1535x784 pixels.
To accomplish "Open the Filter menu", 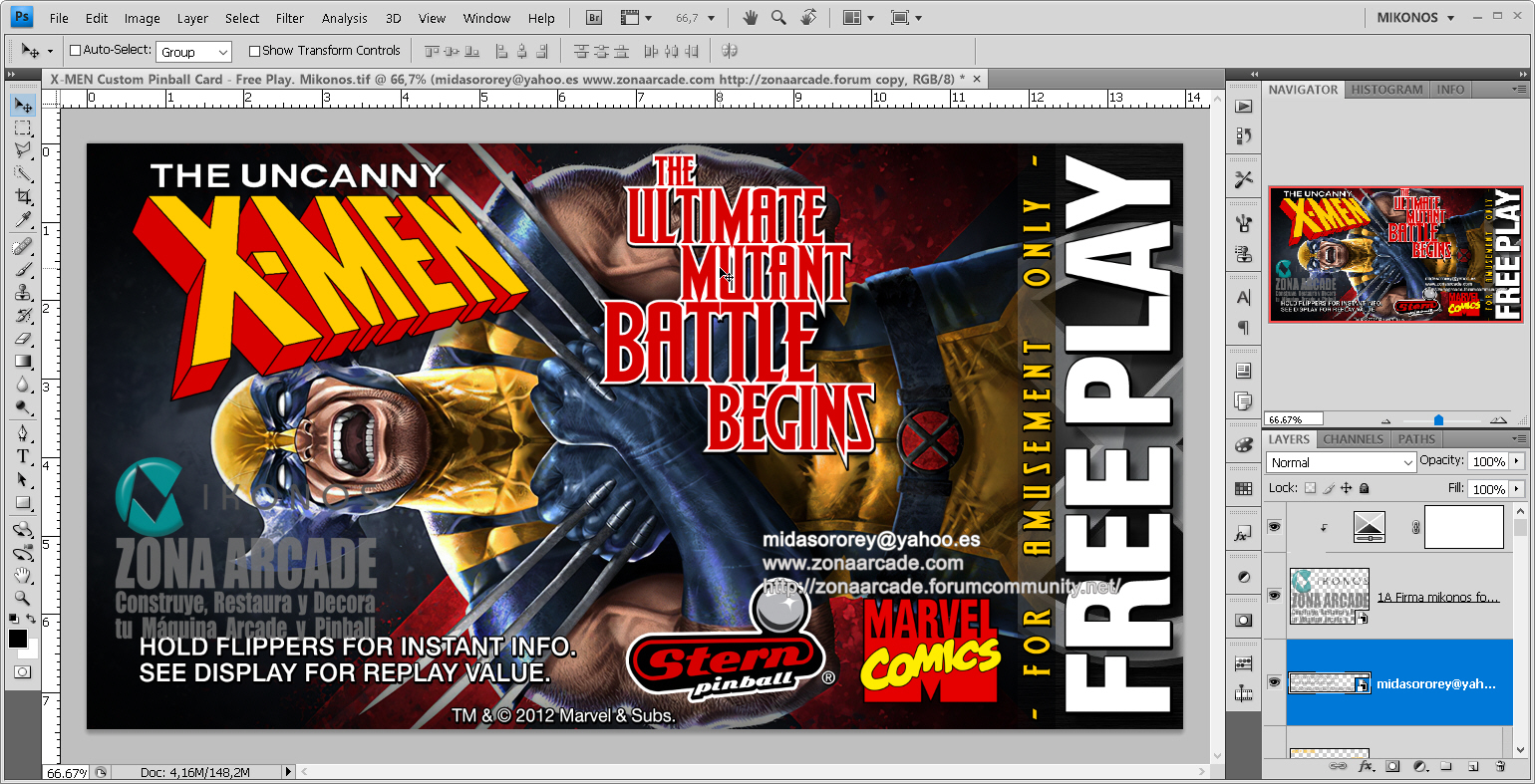I will pyautogui.click(x=290, y=18).
